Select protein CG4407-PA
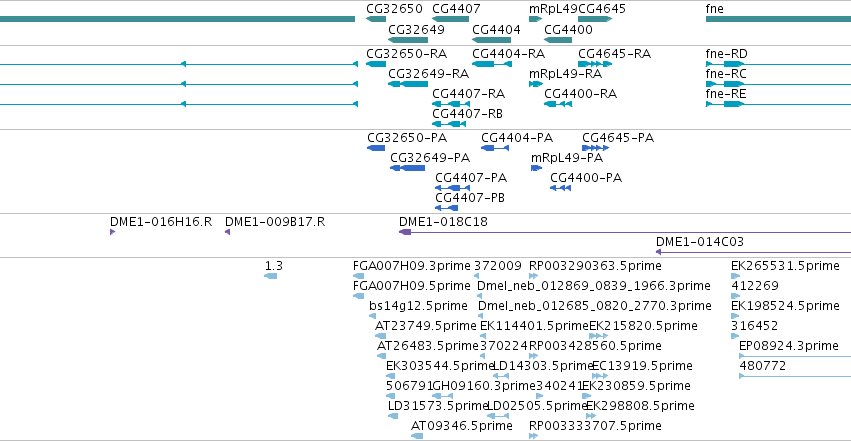The image size is (851, 441). (x=471, y=178)
